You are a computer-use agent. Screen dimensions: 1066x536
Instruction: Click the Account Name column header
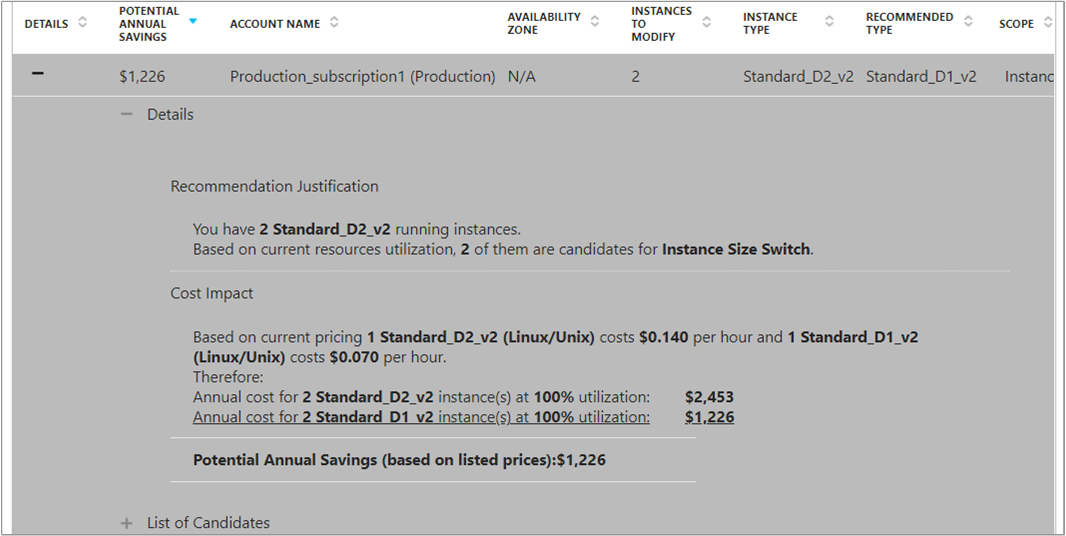pyautogui.click(x=275, y=24)
